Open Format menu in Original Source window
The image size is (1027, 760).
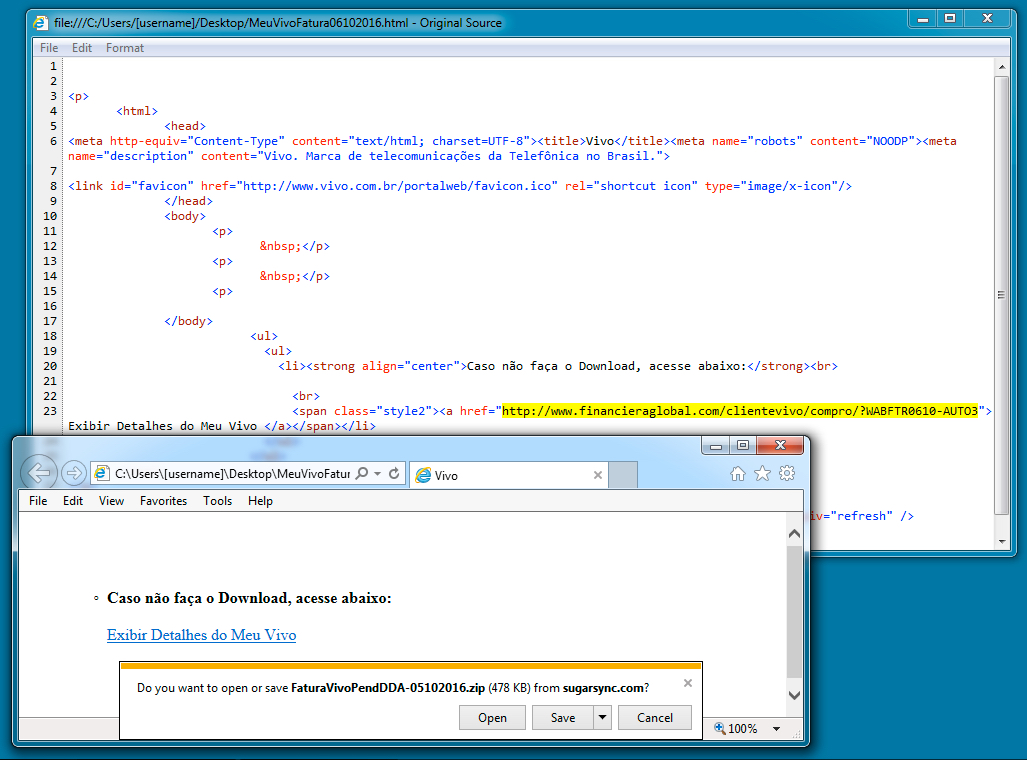point(124,48)
